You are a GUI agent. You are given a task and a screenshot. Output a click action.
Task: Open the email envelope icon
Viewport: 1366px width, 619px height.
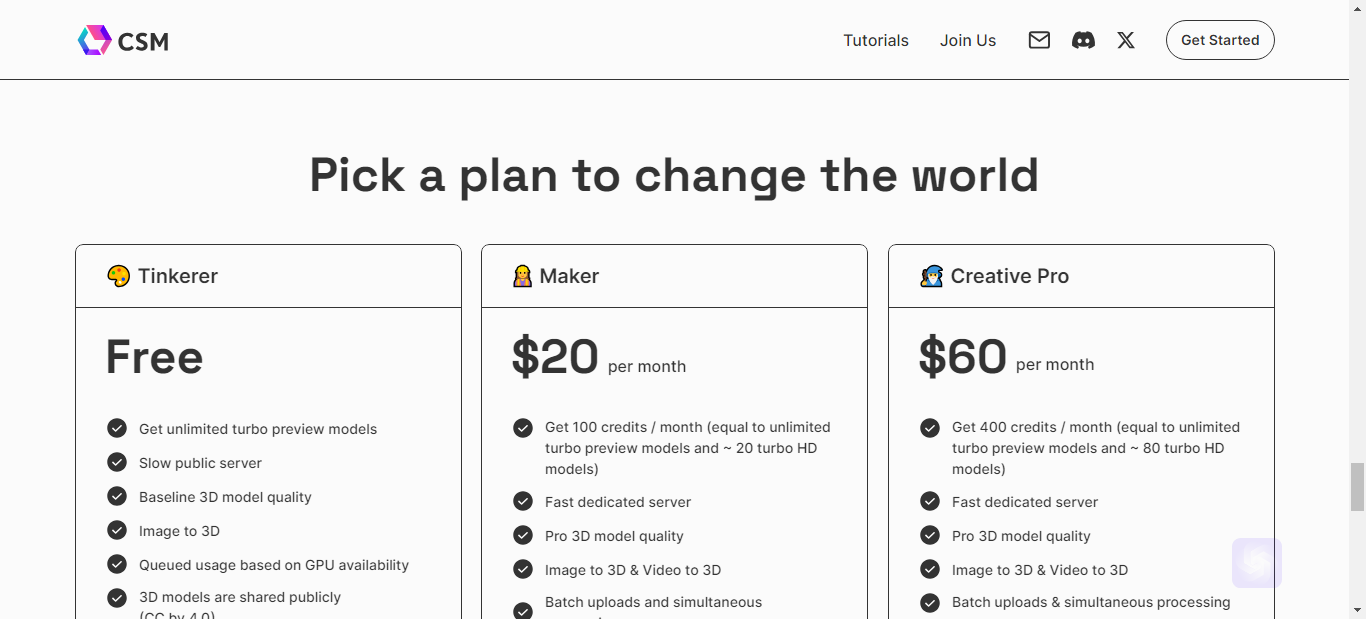[x=1039, y=40]
